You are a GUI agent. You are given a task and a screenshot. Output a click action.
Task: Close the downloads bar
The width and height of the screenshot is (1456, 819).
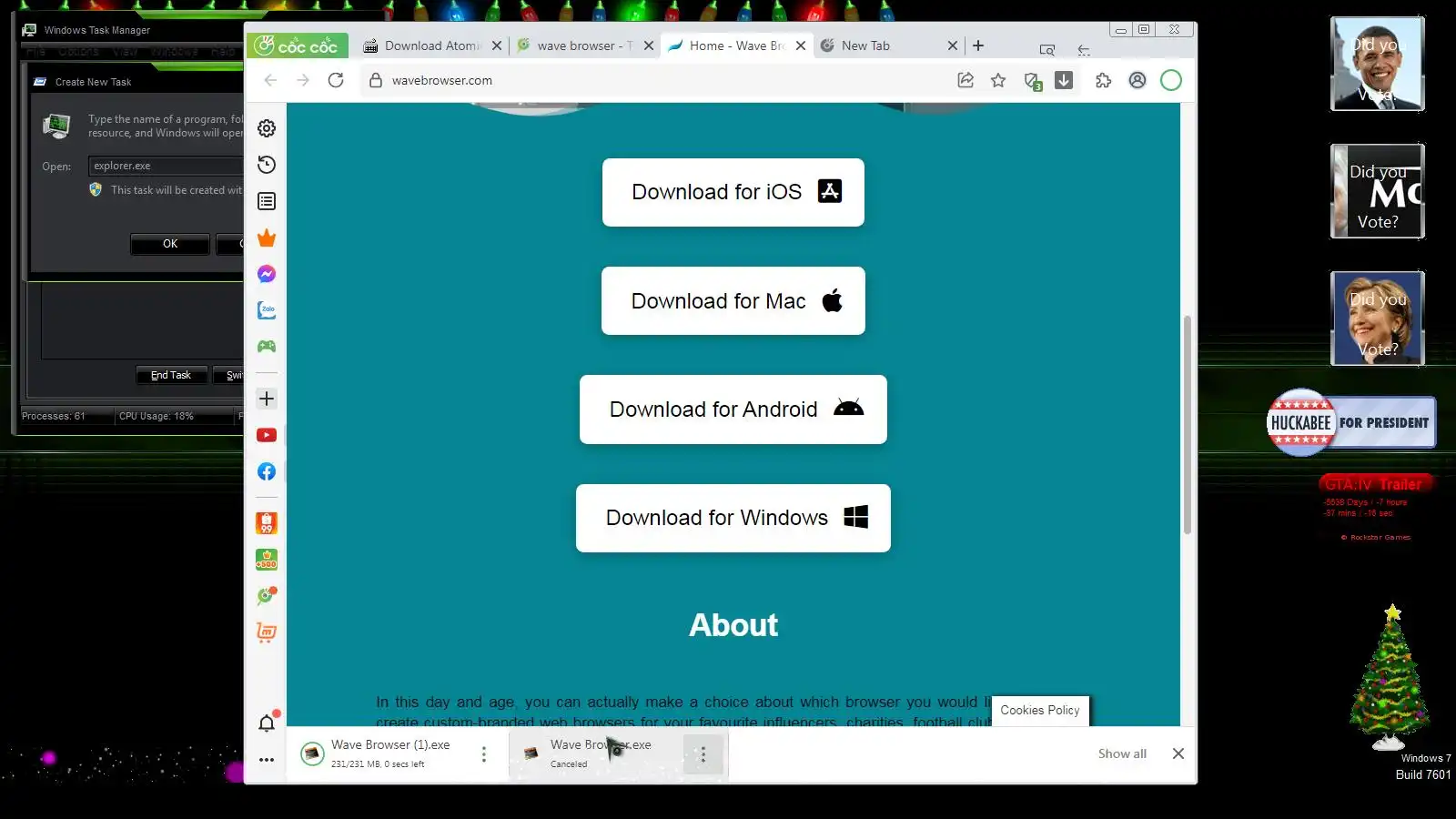[1178, 753]
